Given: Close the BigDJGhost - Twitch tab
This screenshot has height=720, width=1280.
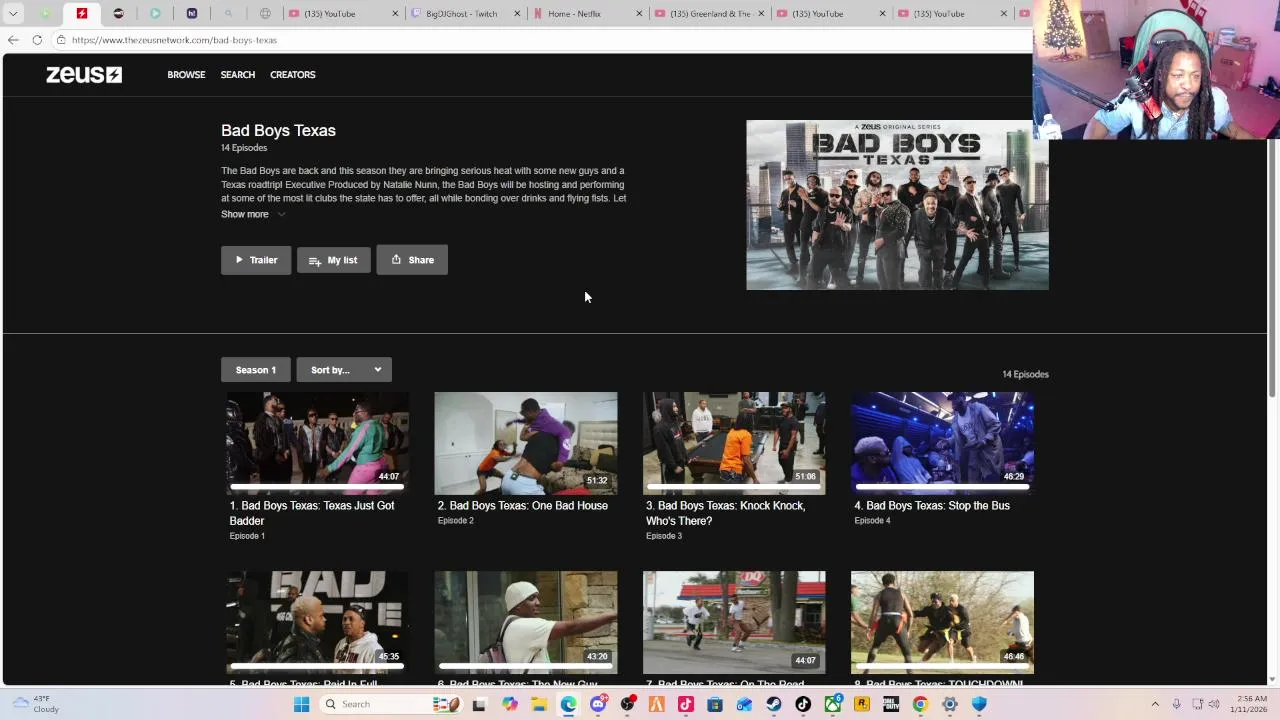Looking at the screenshot, I should click(517, 14).
